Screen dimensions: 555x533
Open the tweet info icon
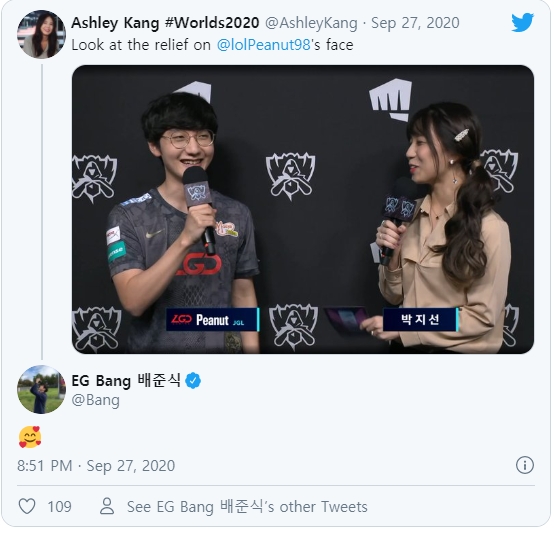tap(525, 465)
